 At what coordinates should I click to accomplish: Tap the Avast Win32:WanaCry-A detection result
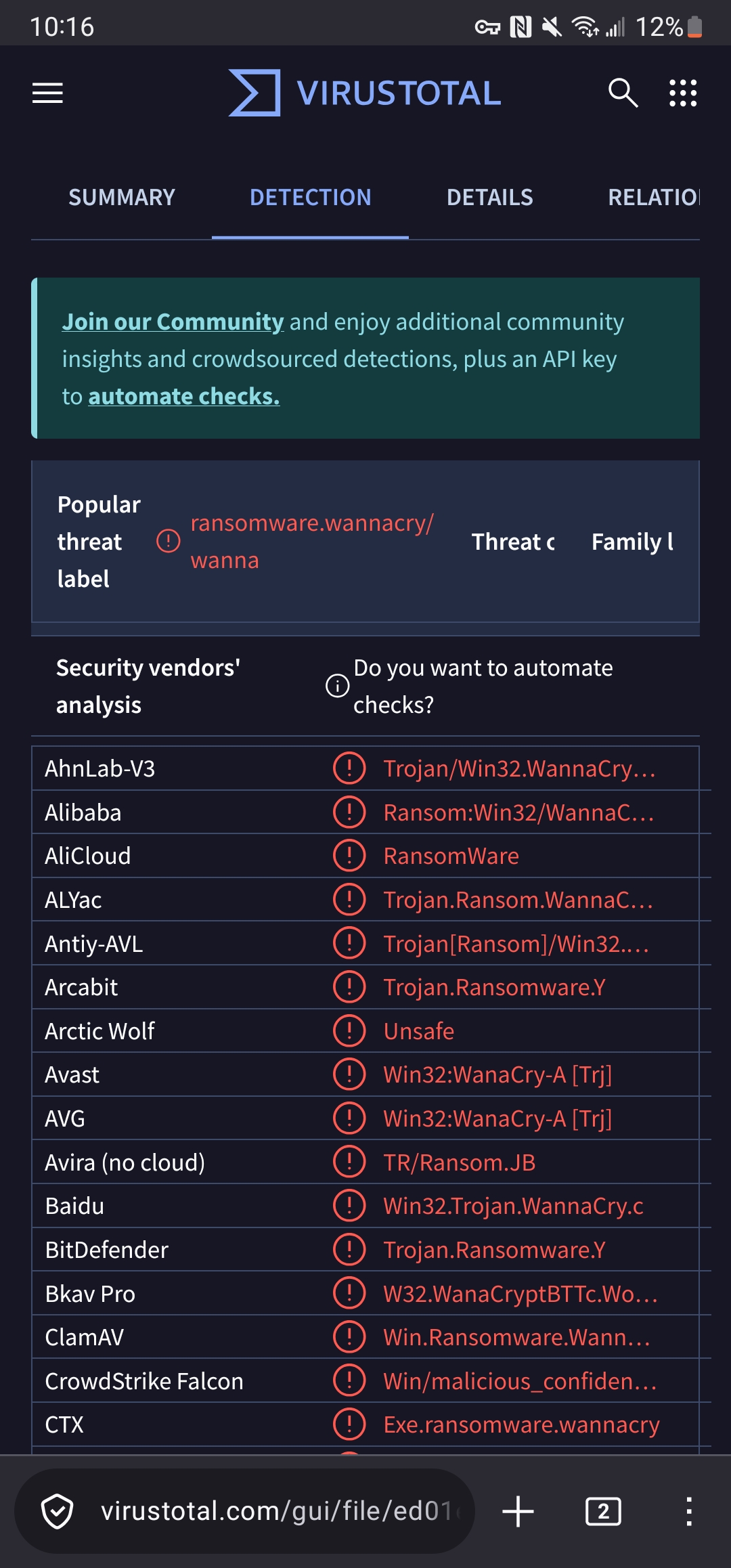pos(497,1075)
